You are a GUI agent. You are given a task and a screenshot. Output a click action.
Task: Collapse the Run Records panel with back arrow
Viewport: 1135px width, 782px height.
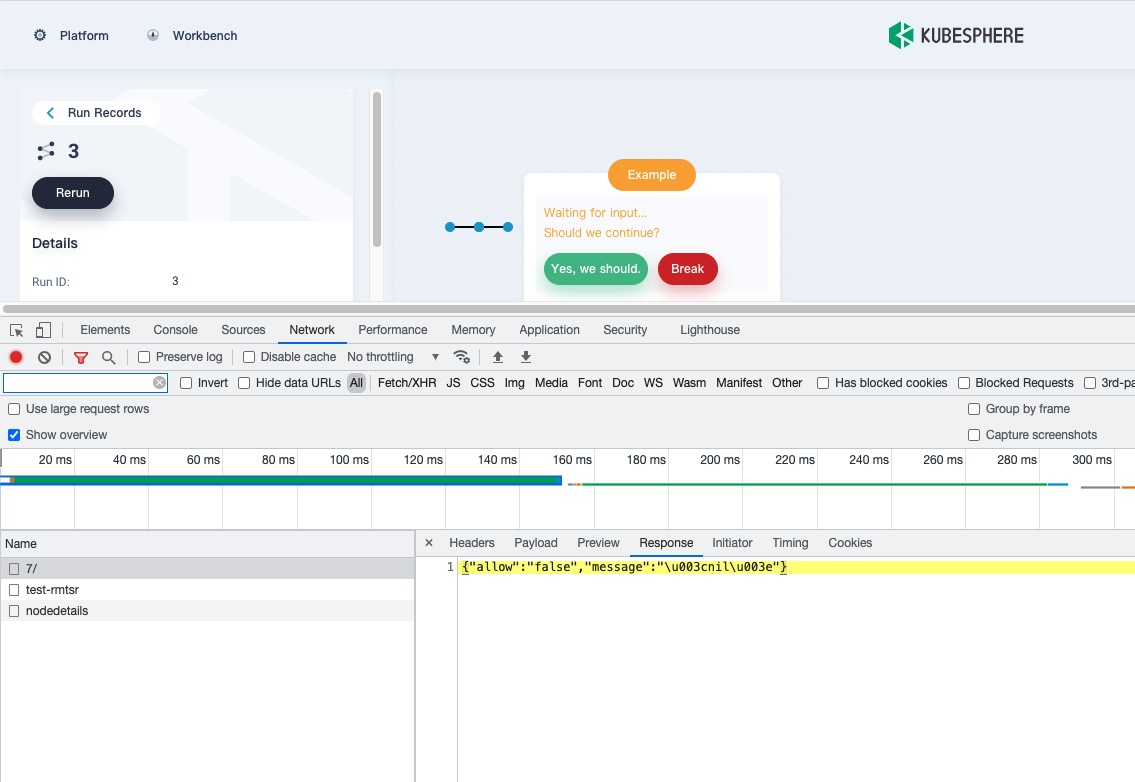pyautogui.click(x=50, y=113)
